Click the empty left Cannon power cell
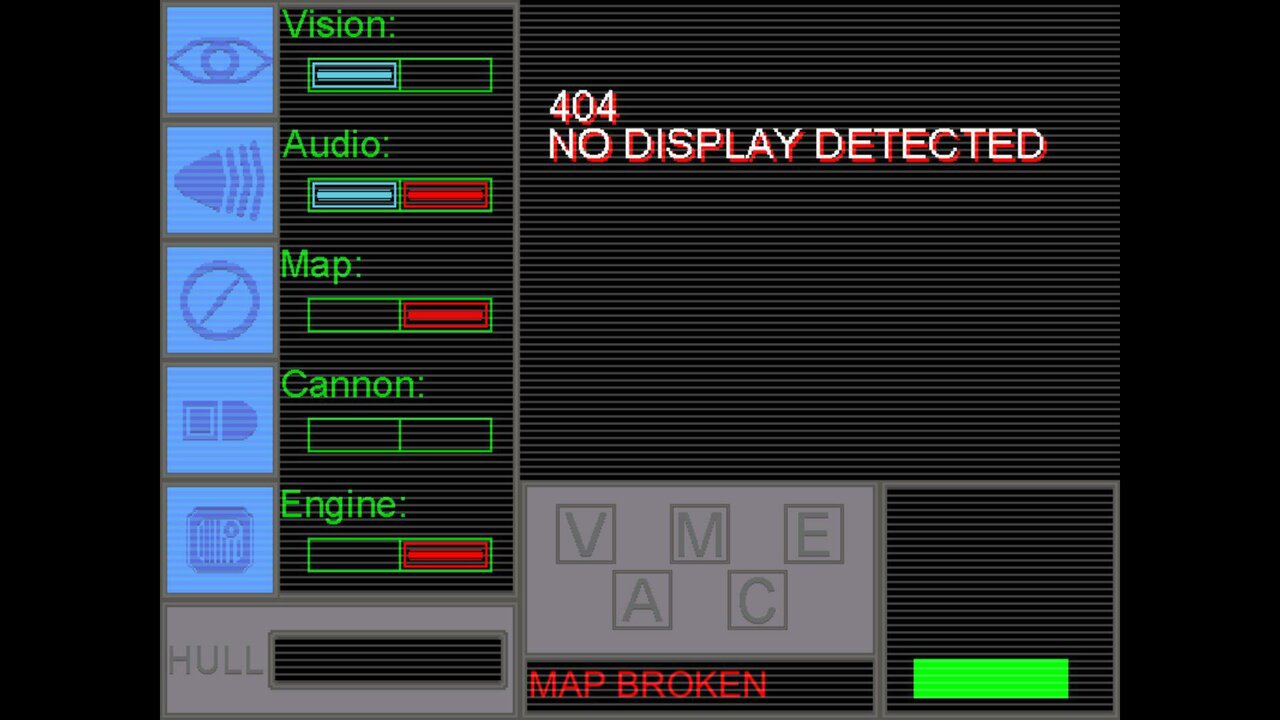Screen dimensions: 1280x720 [354, 435]
